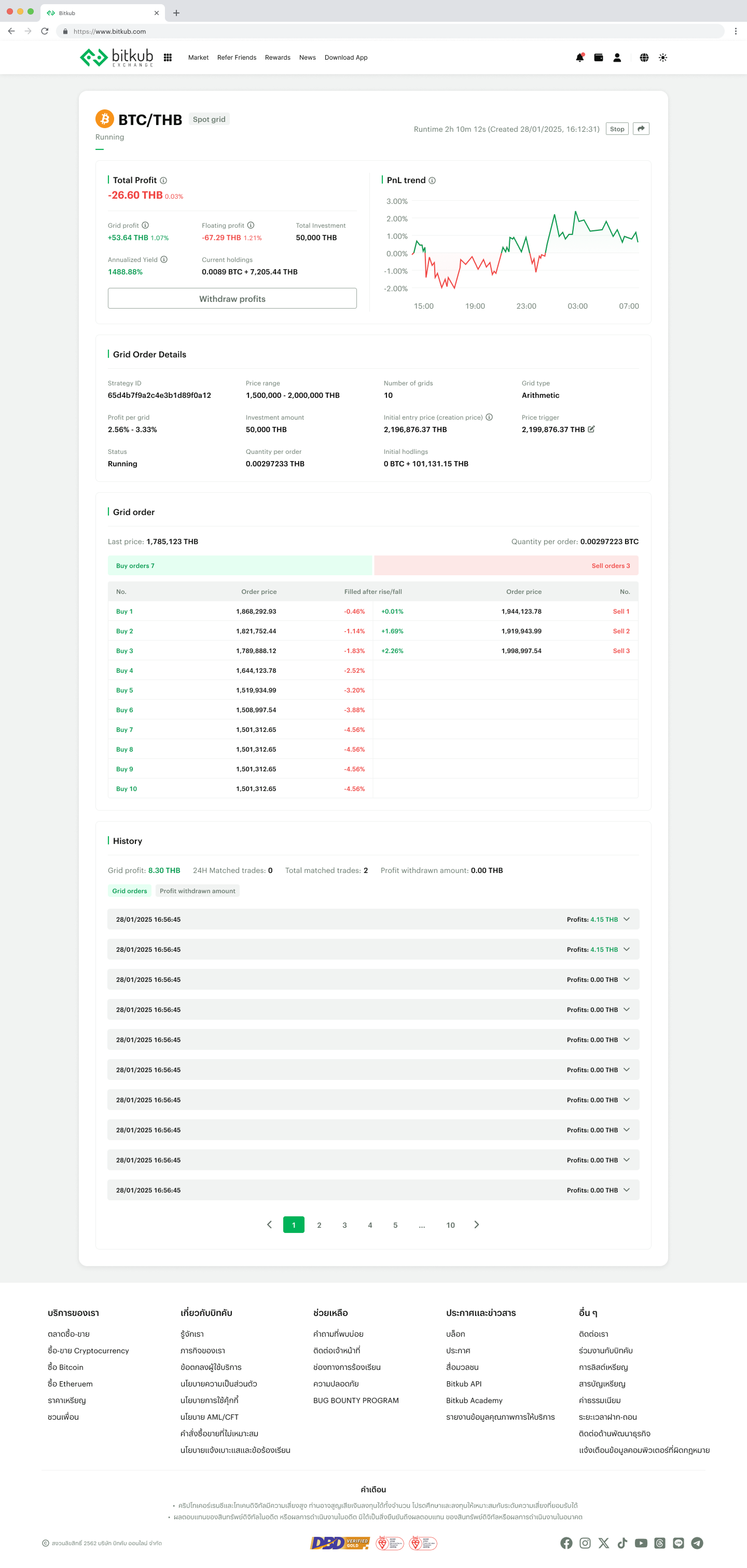The image size is (747, 1568).
Task: Expand the third history row
Action: [x=373, y=979]
